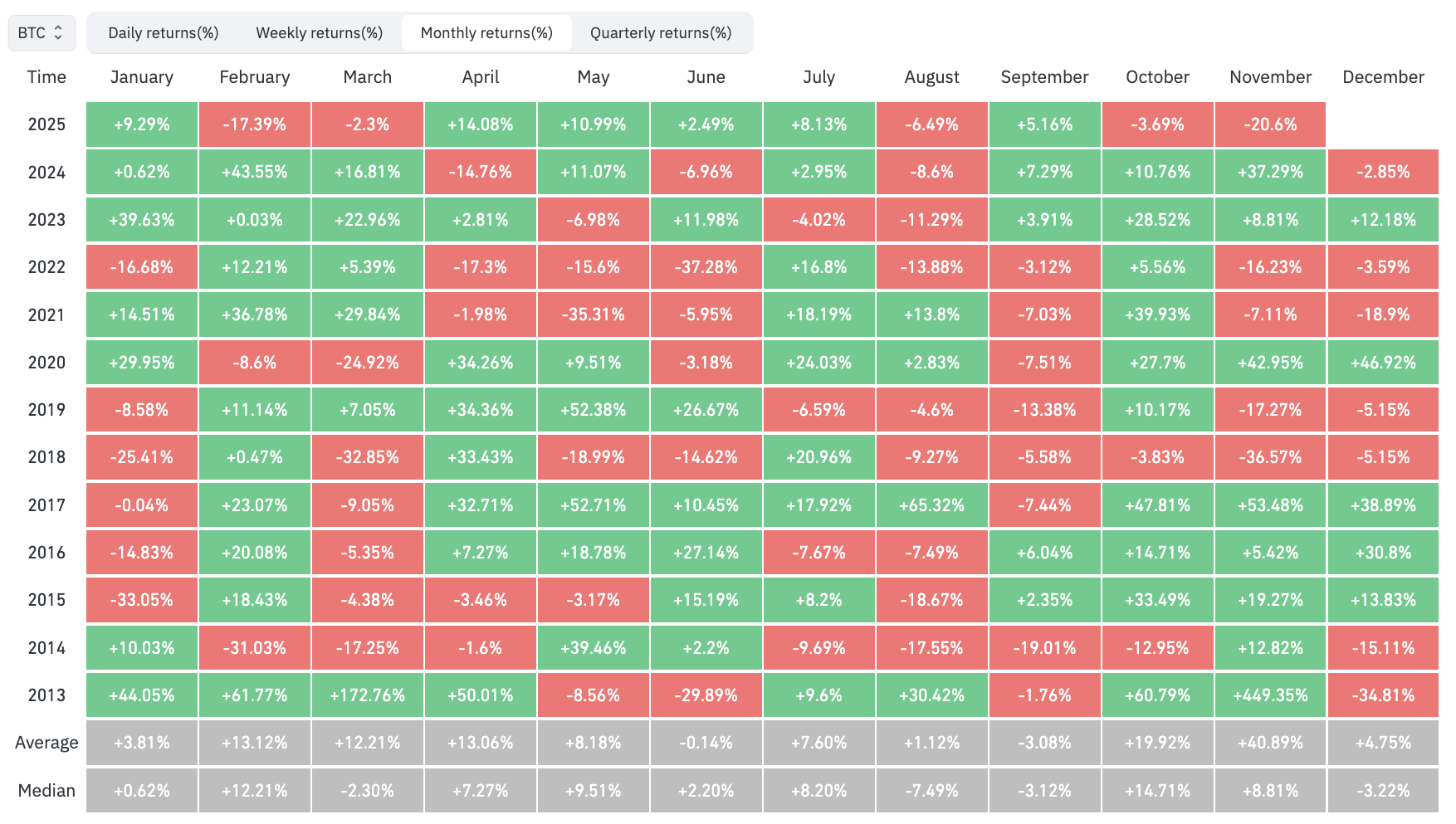Select the Quarterly returns view
The image size is (1456, 824).
[x=659, y=32]
